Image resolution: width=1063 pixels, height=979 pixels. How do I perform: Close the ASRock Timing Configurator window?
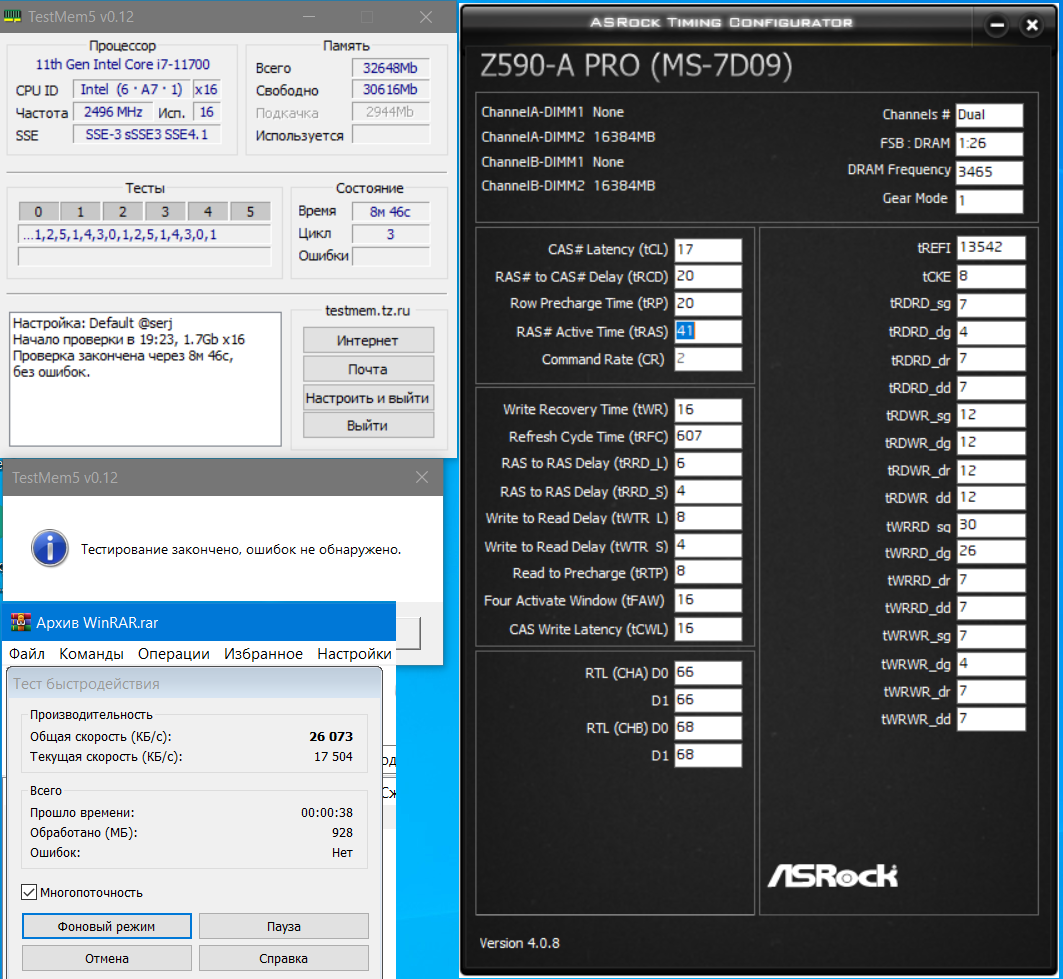(x=1032, y=25)
